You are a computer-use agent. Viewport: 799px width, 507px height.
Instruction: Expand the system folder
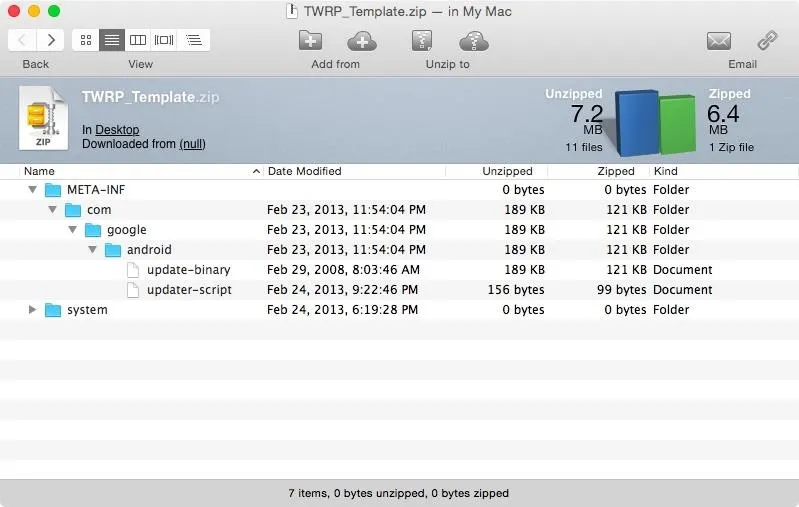pos(32,309)
